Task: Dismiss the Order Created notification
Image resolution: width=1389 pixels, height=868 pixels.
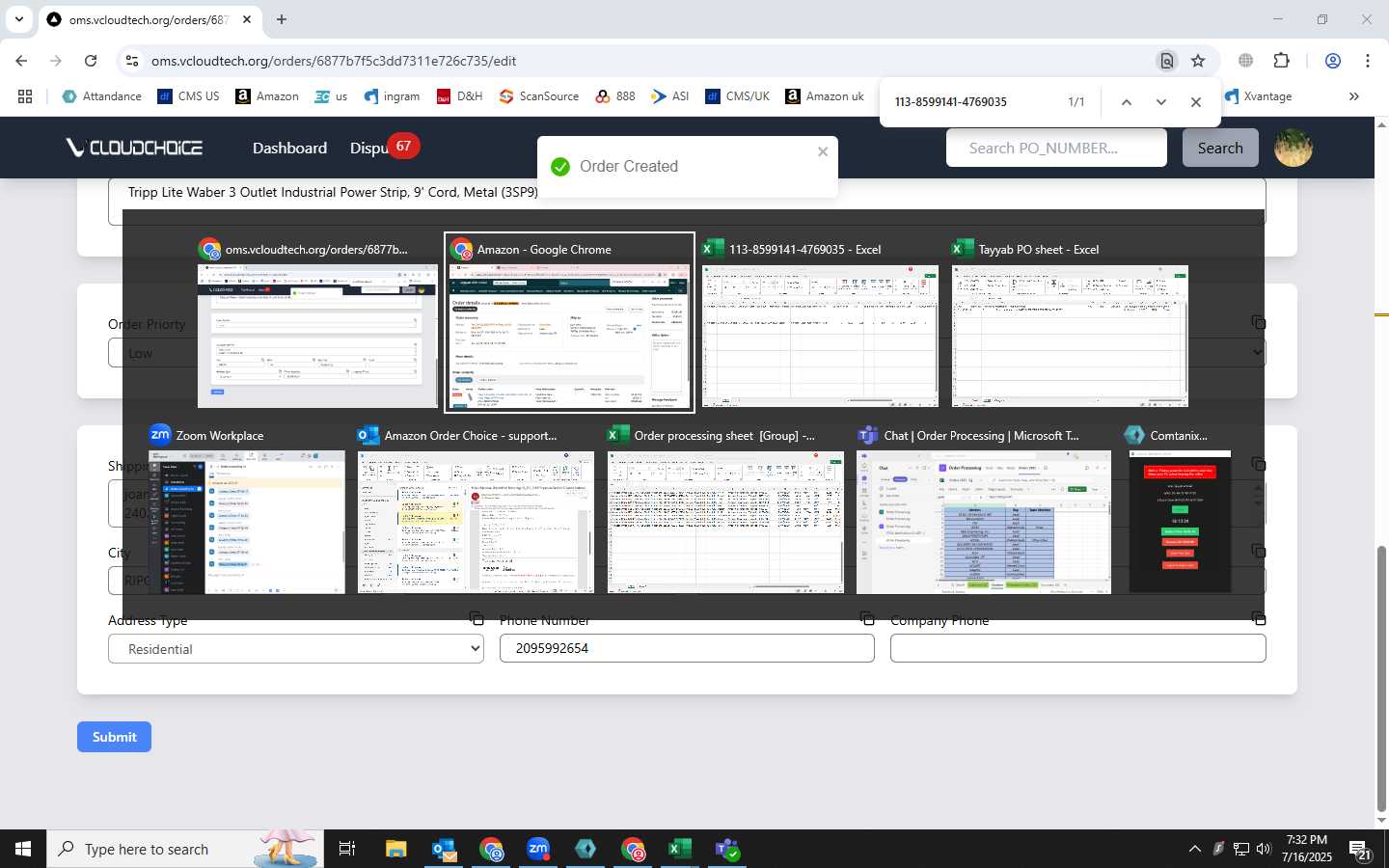Action: (823, 151)
